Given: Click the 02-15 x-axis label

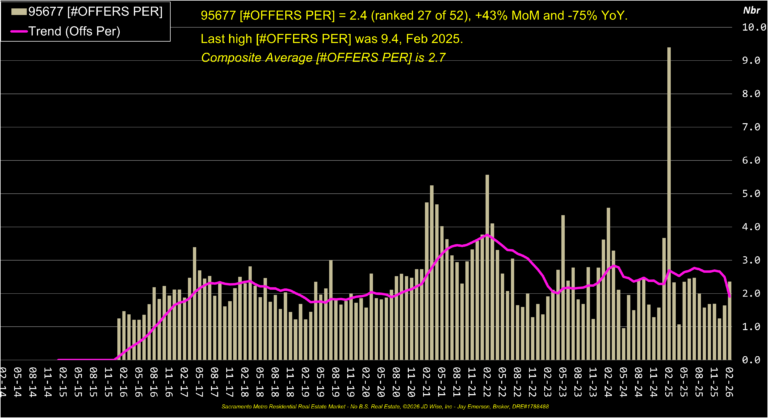Looking at the screenshot, I should click(63, 380).
